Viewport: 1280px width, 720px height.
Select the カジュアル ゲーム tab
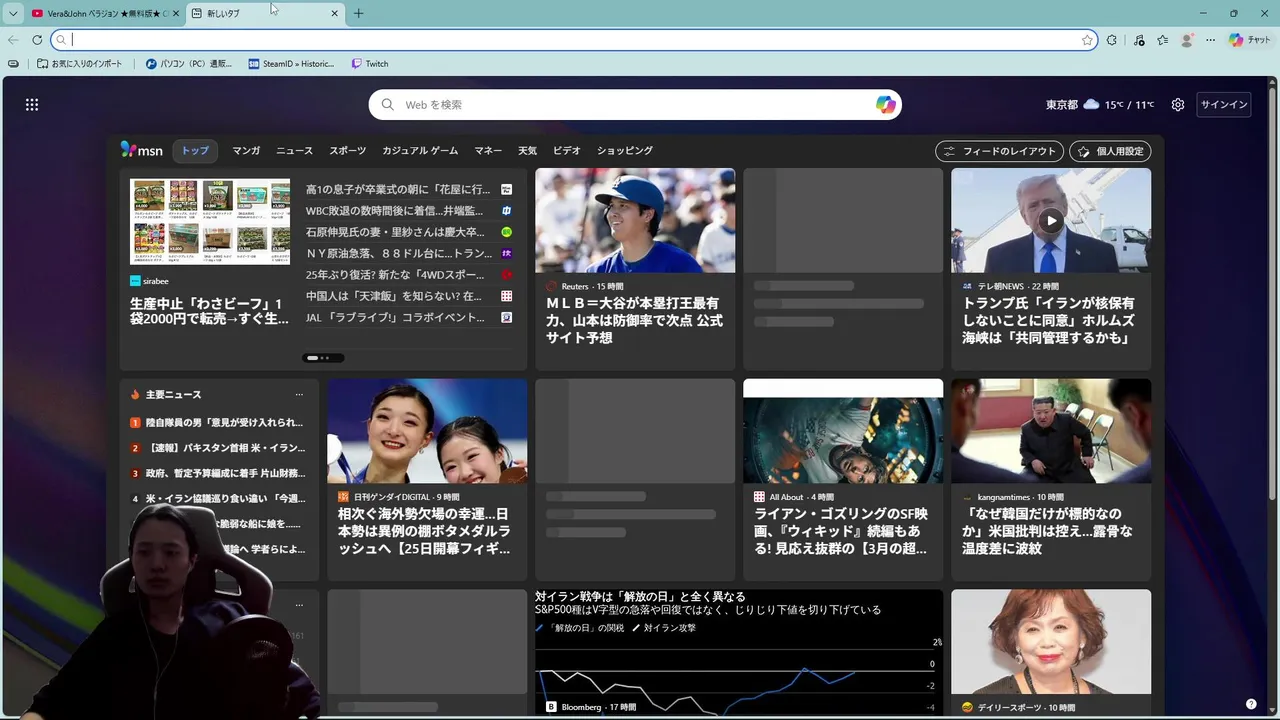click(x=420, y=151)
